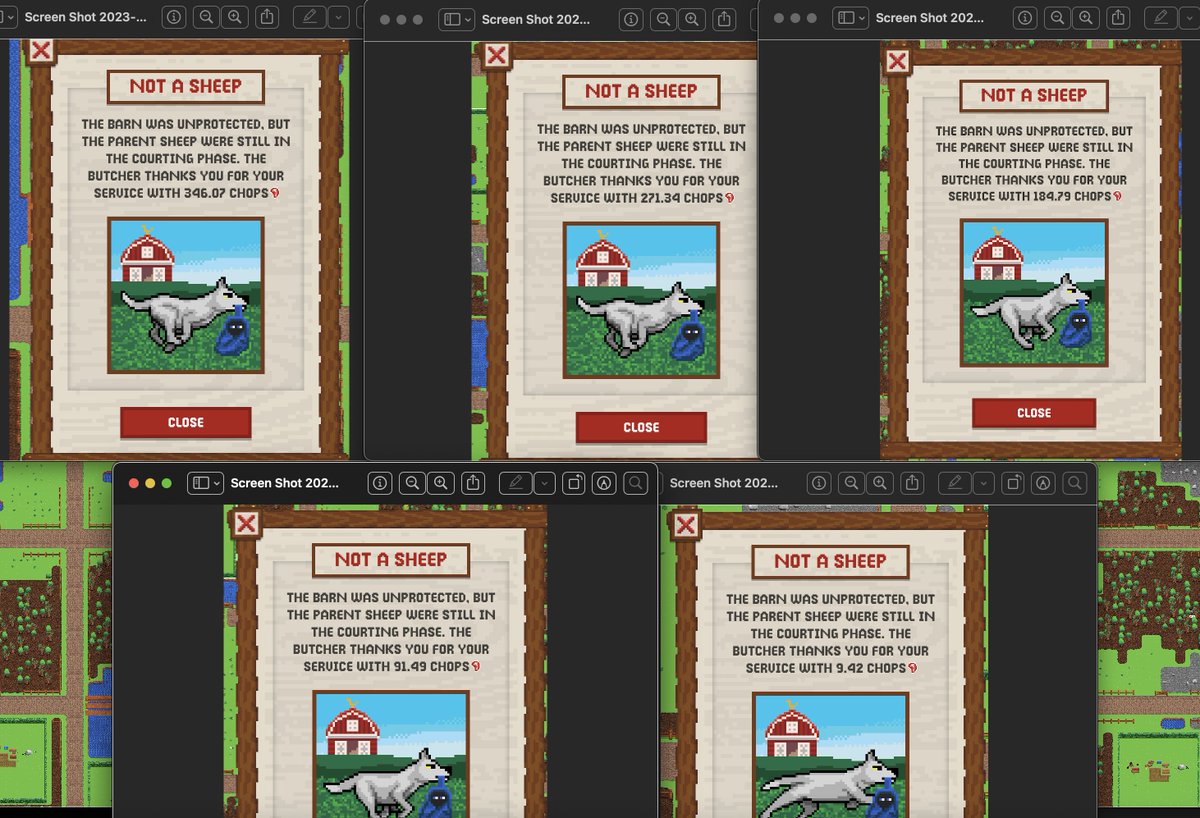The image size is (1200, 818).
Task: Rotate the image in the 9.42 CHOPS window
Action: (x=1013, y=483)
